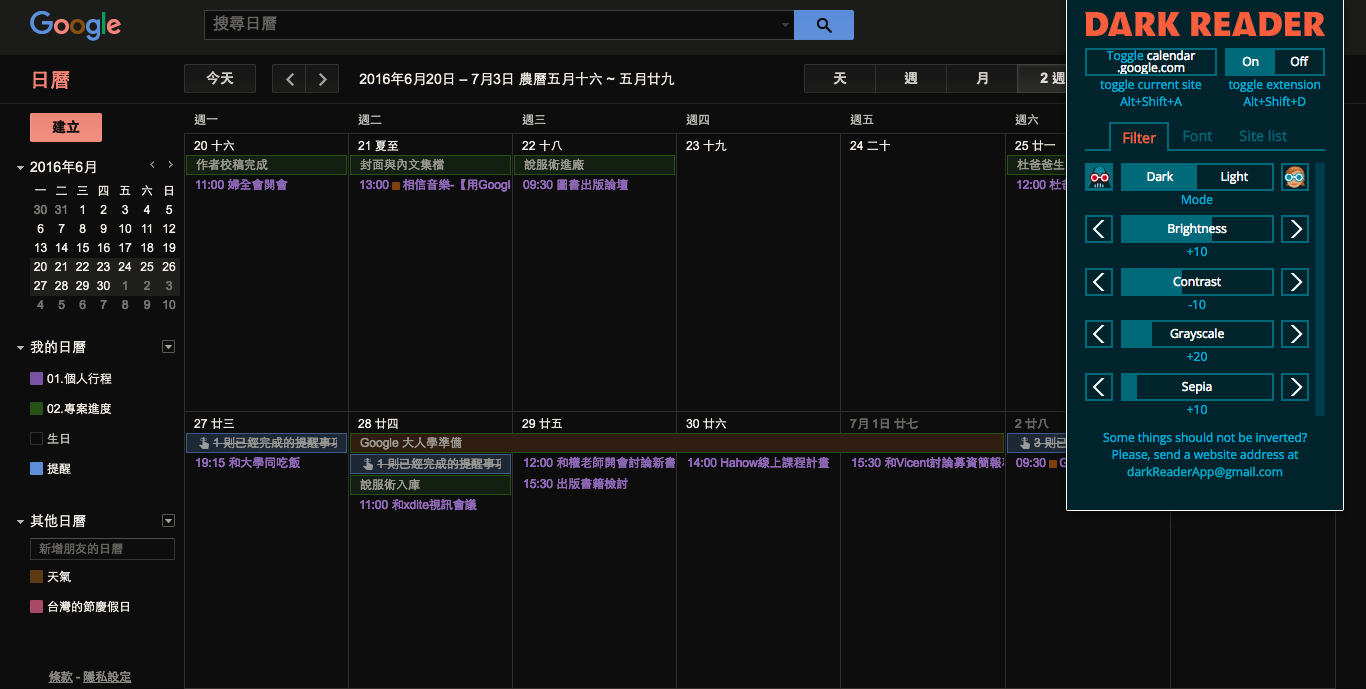Collapse the 2016年6月 mini calendar
The height and width of the screenshot is (689, 1366).
click(x=20, y=168)
